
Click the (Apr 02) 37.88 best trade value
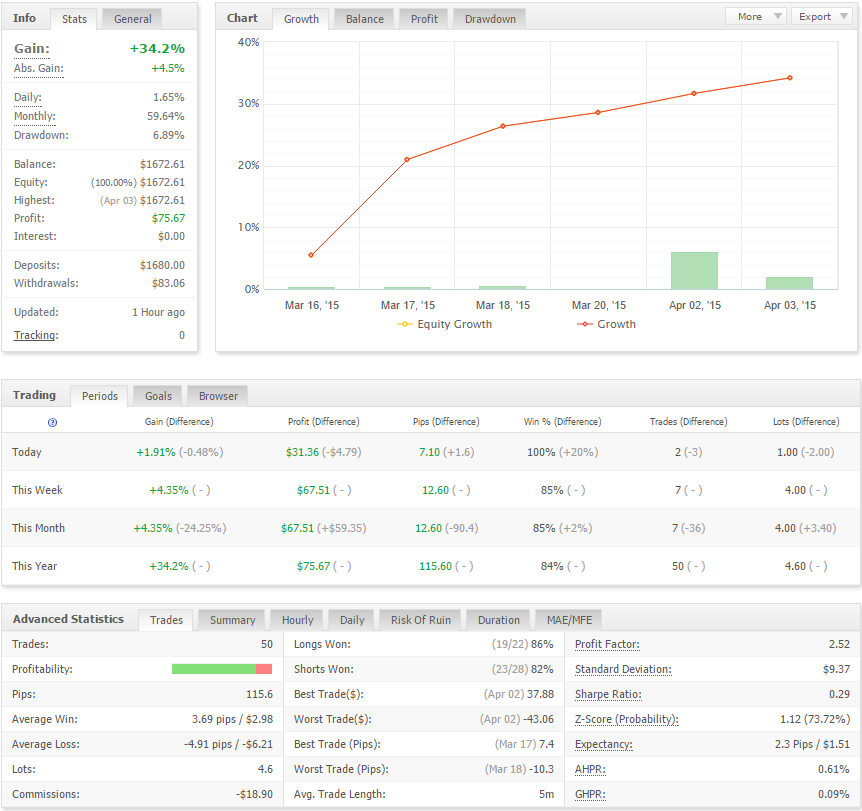[x=519, y=694]
